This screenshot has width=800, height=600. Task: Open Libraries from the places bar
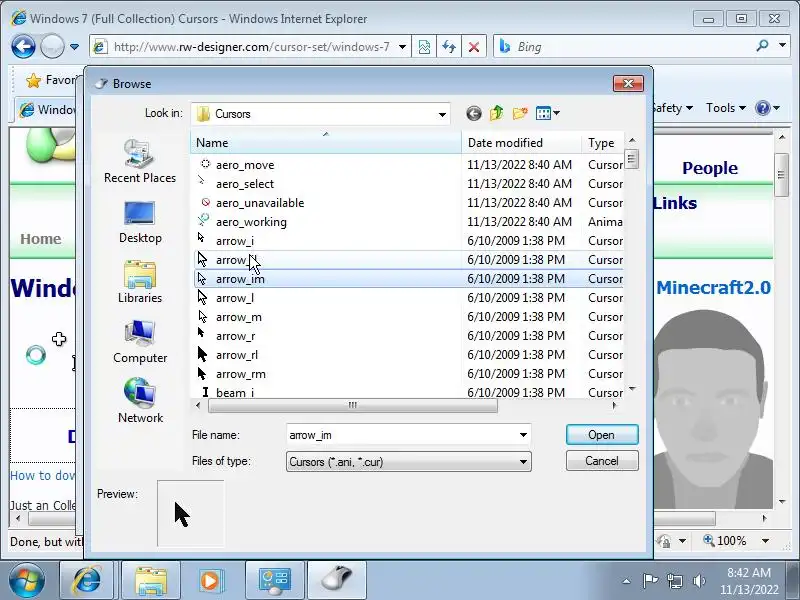click(x=140, y=282)
